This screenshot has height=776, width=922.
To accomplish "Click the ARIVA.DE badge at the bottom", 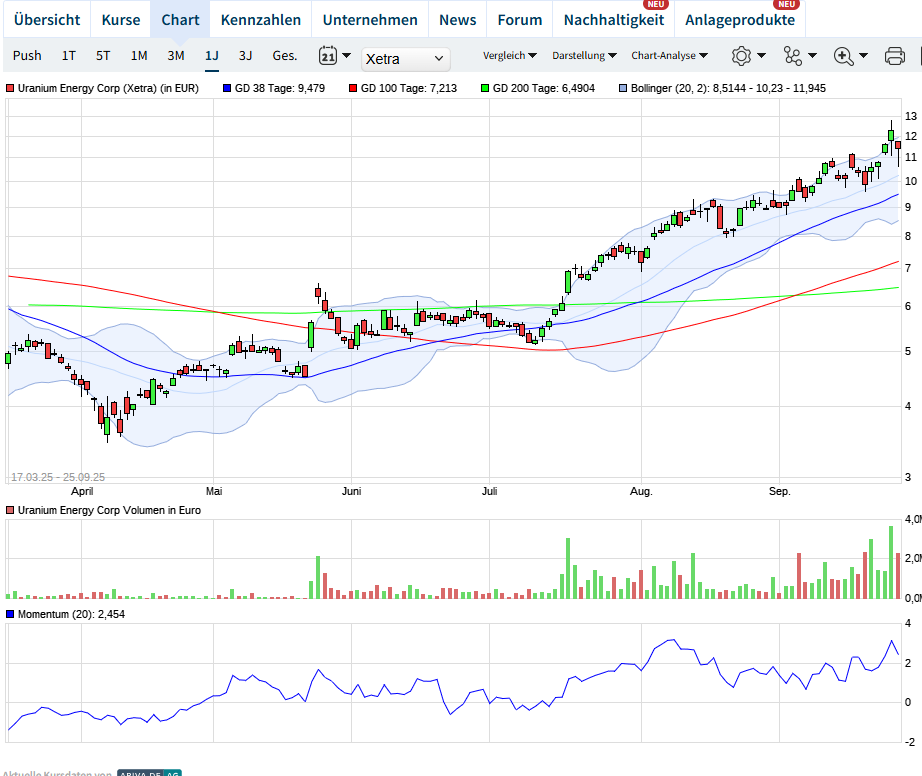I will [147, 773].
